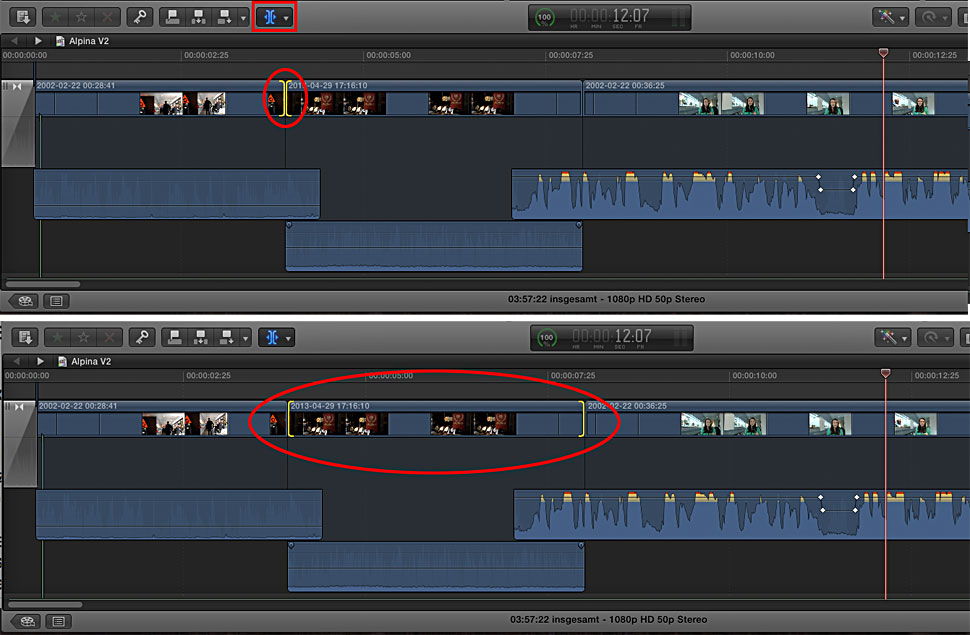Click status text "03:57:22 insgesamt" in upper timeline
Image resolution: width=970 pixels, height=635 pixels.
coord(551,299)
